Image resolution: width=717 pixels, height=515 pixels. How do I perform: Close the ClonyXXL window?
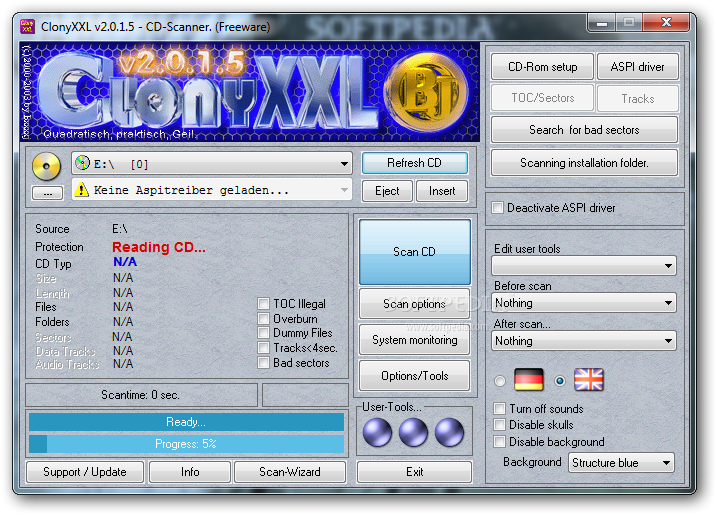(666, 22)
